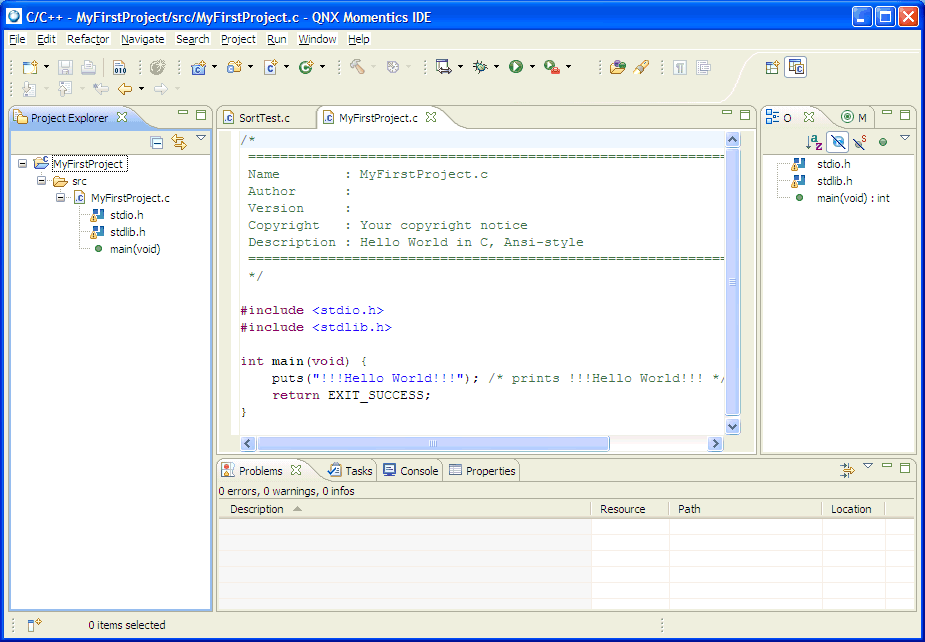Save the current file using the Save icon

64,66
